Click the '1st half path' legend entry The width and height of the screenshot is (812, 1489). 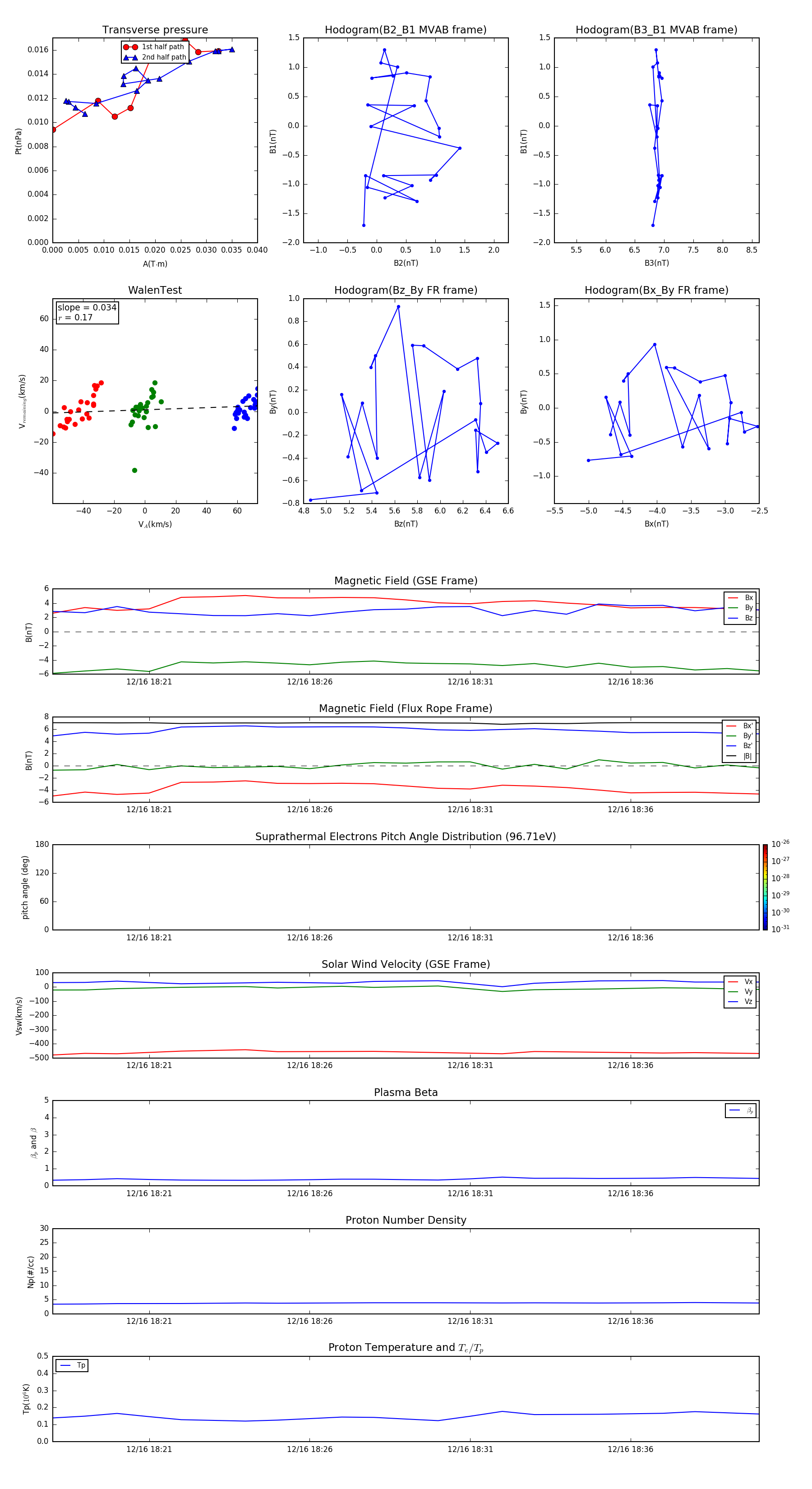154,47
